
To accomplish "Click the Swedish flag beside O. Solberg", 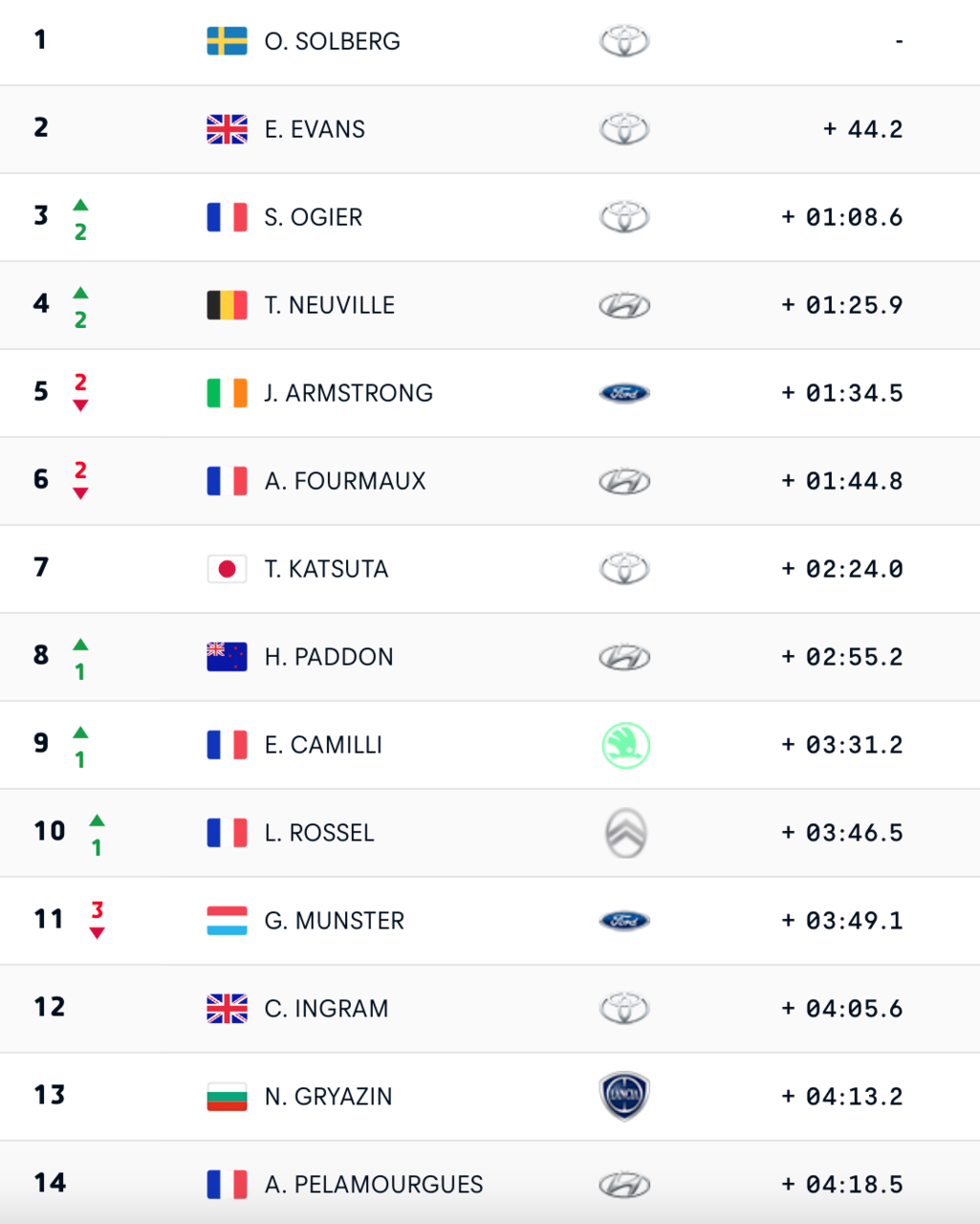I will point(227,41).
